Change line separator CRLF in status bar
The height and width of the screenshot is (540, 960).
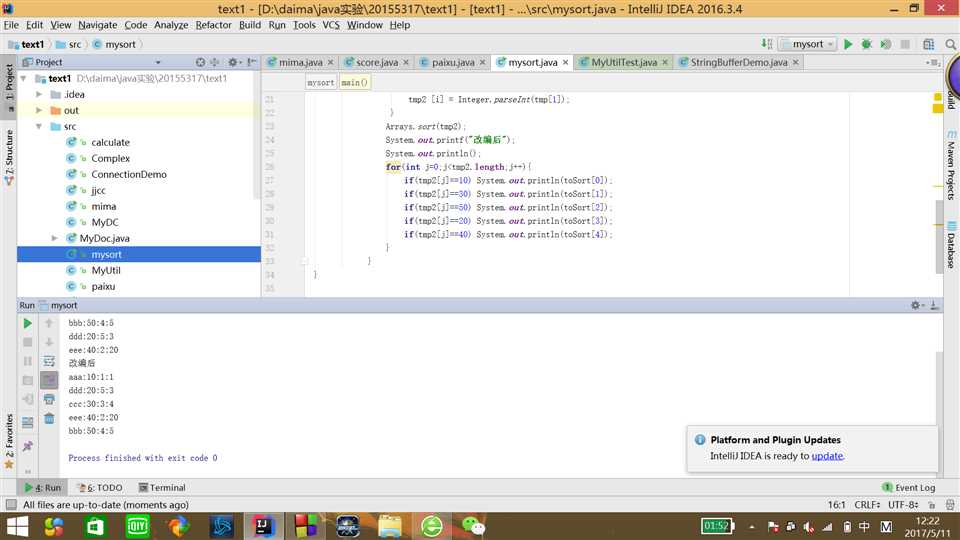click(867, 504)
